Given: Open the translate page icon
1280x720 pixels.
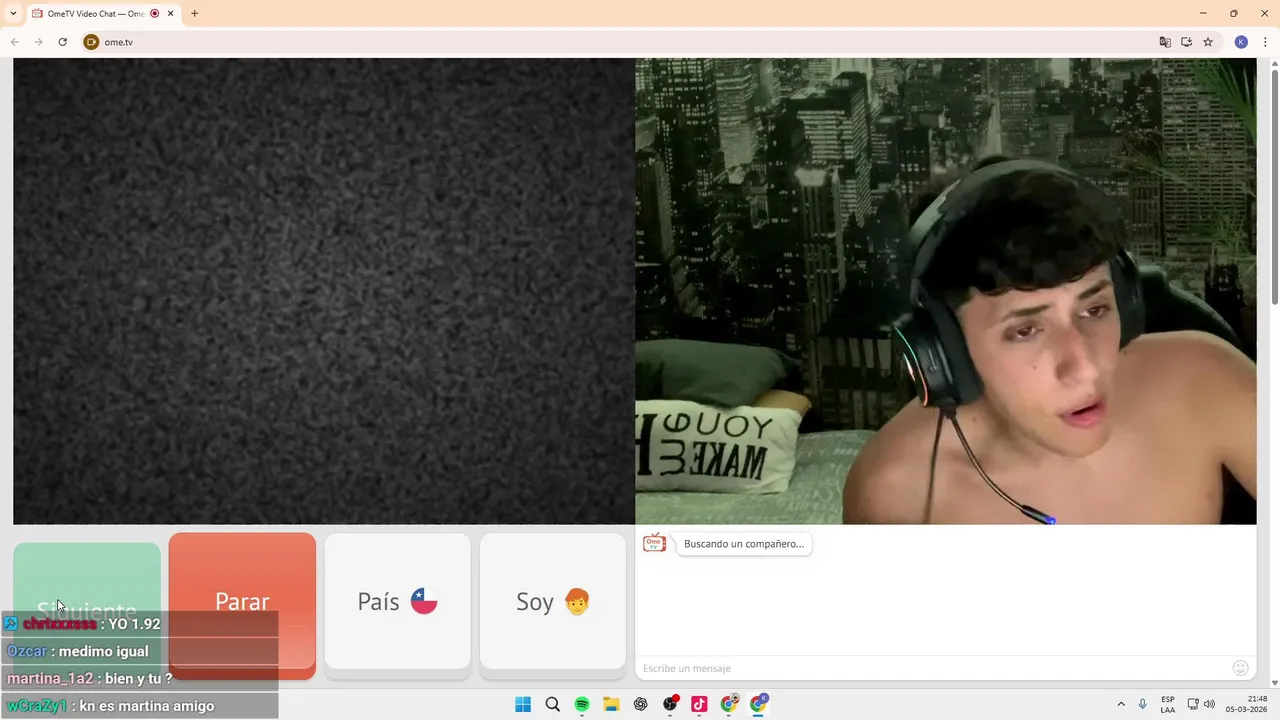Looking at the screenshot, I should 1165,42.
